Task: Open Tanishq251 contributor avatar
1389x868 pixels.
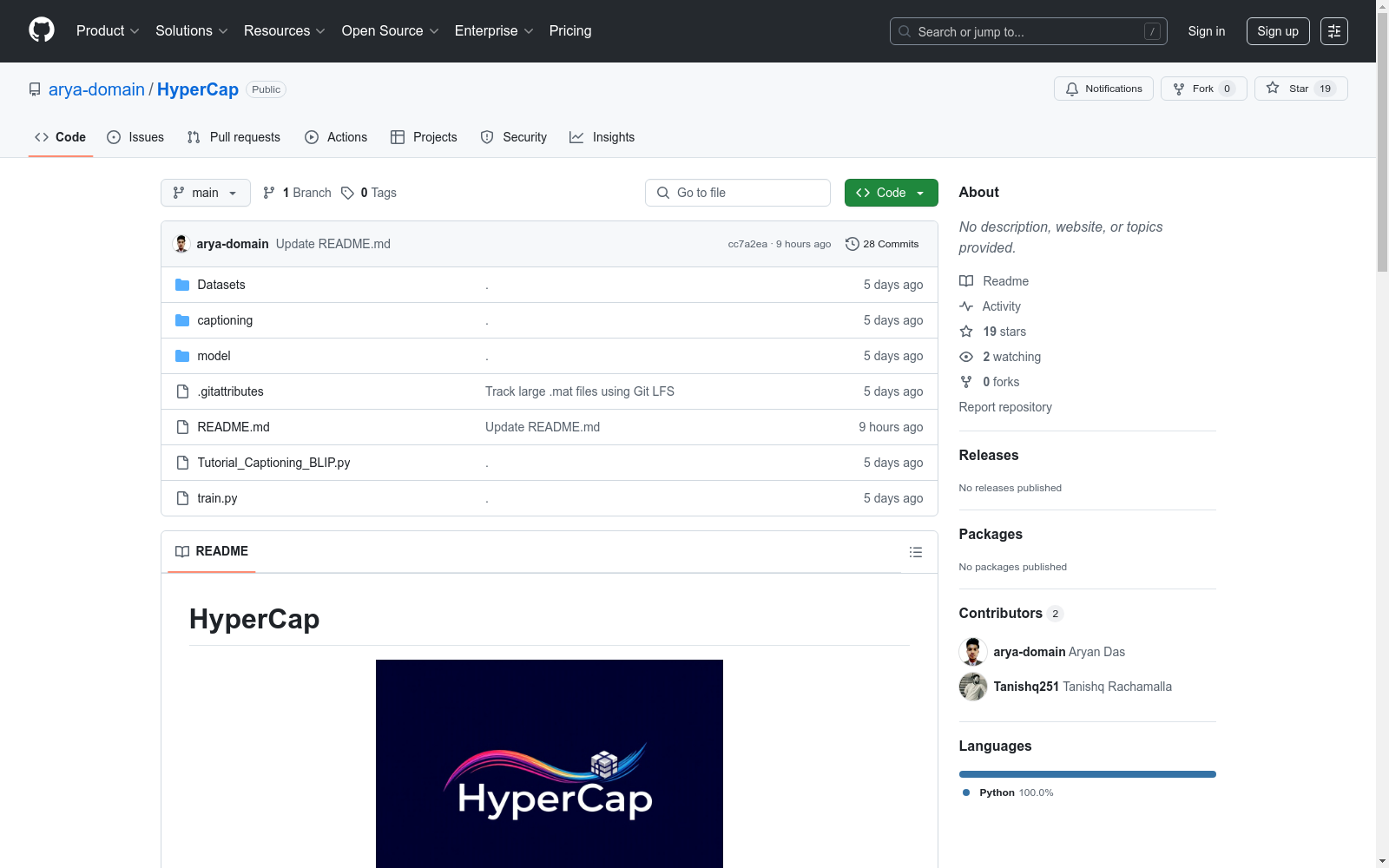Action: tap(973, 687)
